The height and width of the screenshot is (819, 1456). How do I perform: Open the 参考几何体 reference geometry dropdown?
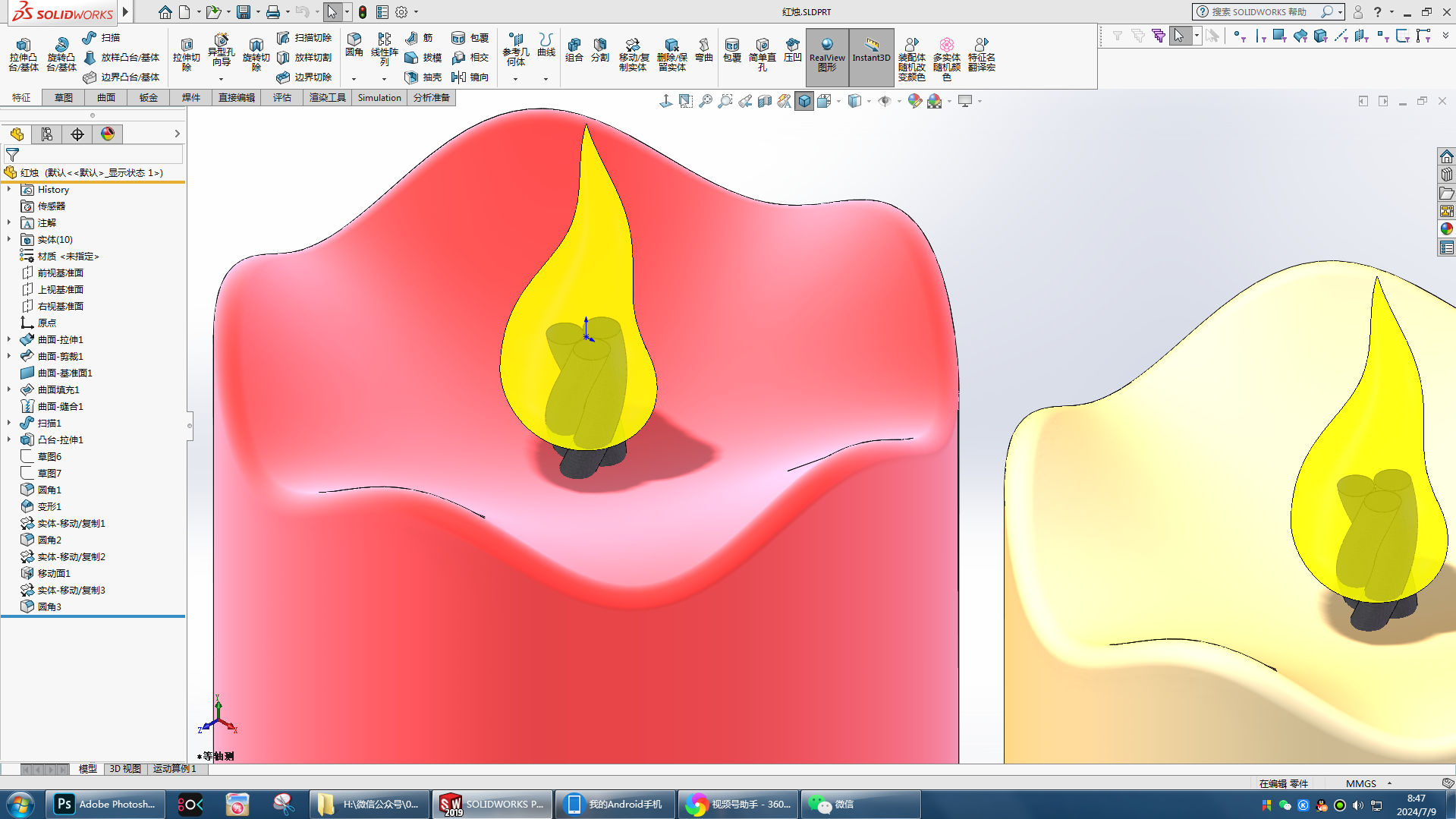pos(516,79)
